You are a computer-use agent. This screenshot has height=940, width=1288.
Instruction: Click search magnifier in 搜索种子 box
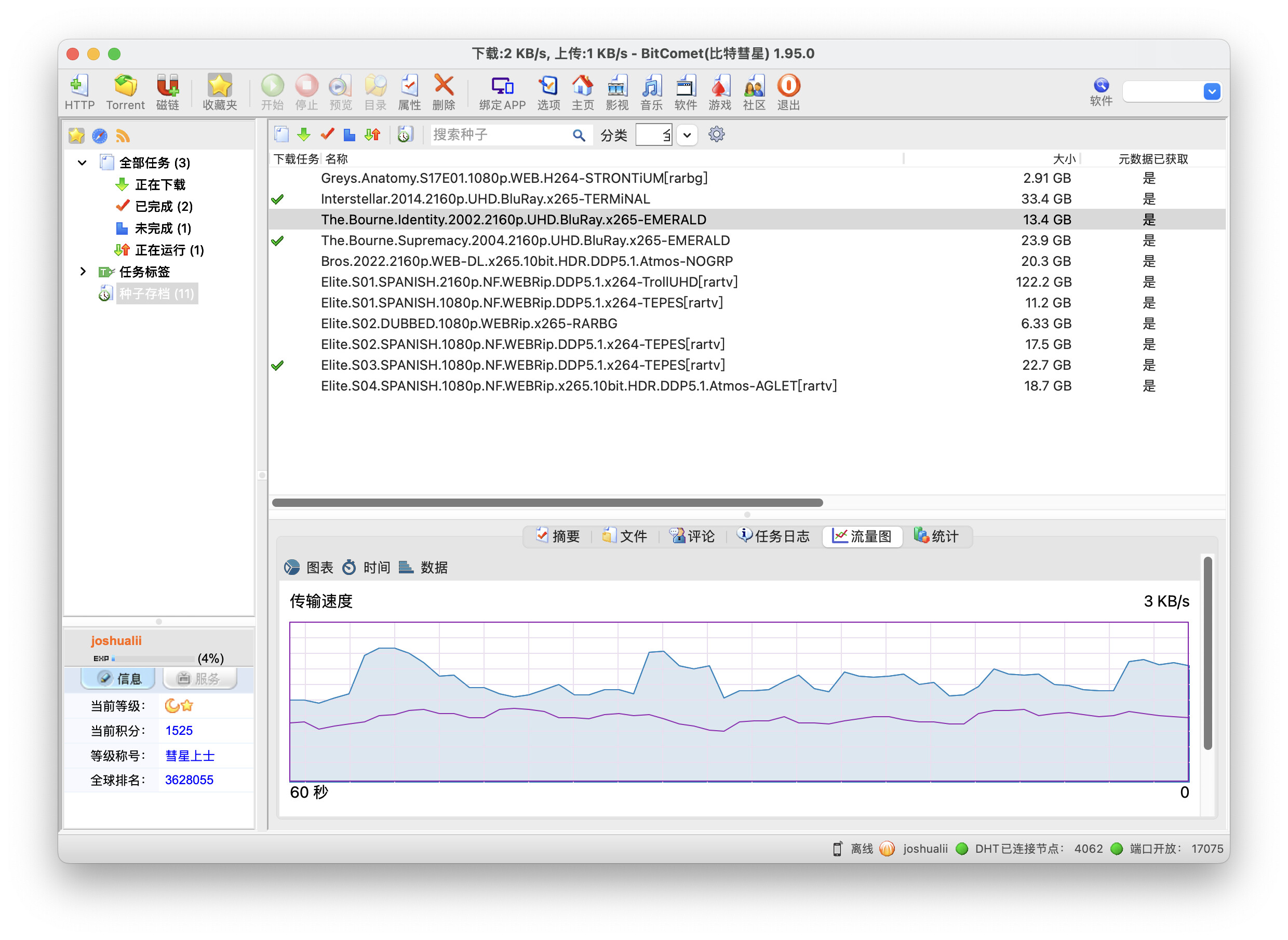click(x=579, y=135)
